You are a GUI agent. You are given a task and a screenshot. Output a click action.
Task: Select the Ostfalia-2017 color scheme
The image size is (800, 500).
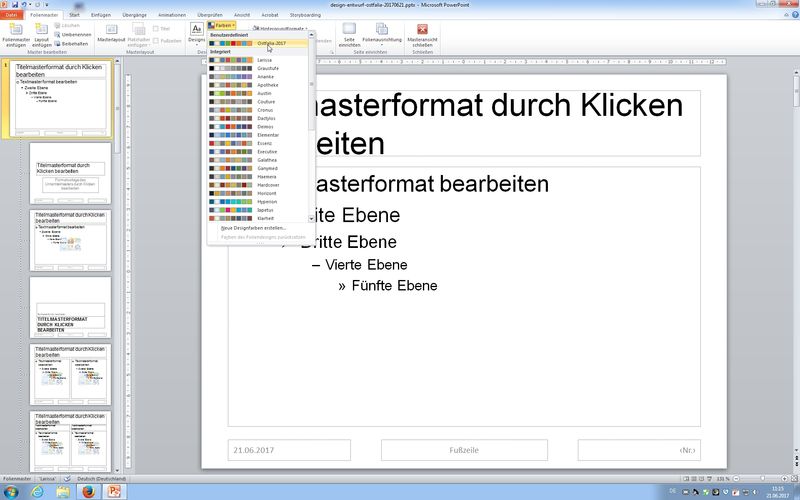pos(265,43)
